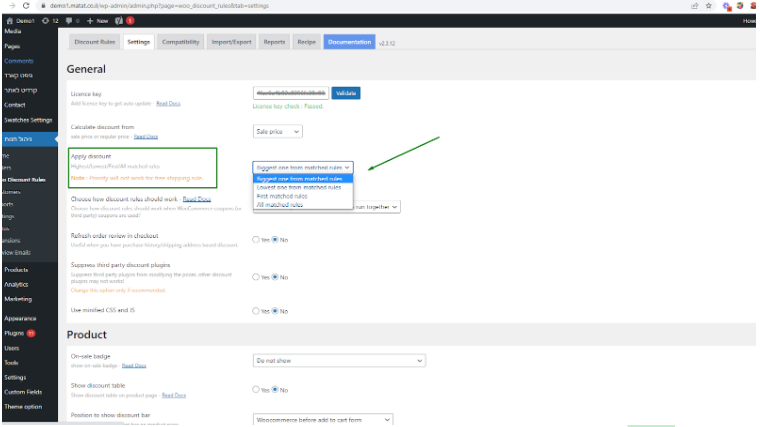Reload the page with browser refresh icon
Image resolution: width=760 pixels, height=427 pixels.
coord(26,6)
